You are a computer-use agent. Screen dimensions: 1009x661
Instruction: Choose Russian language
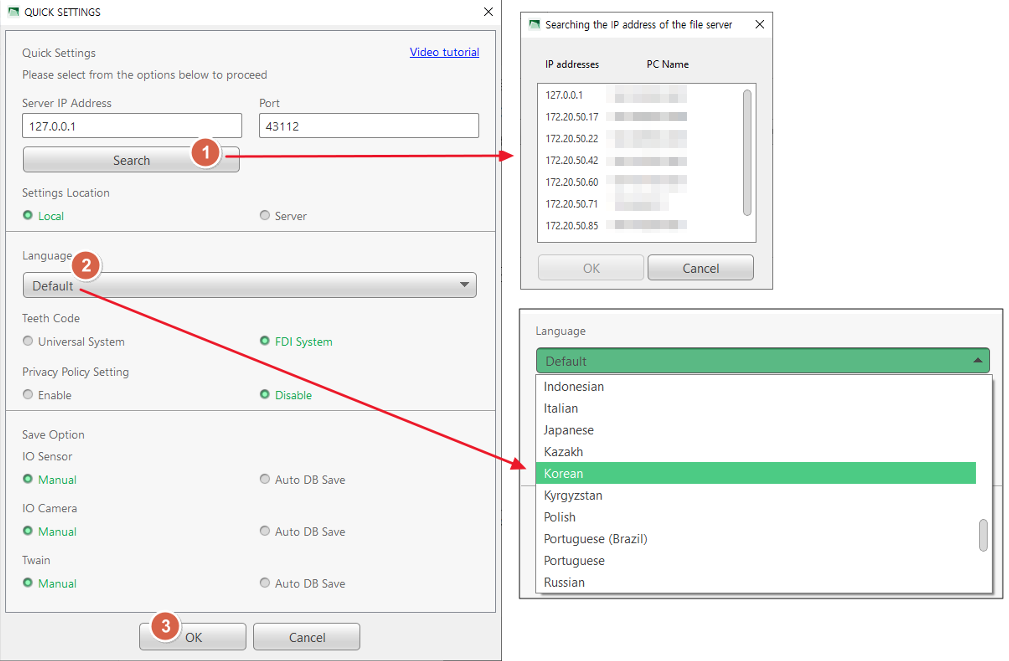755,582
